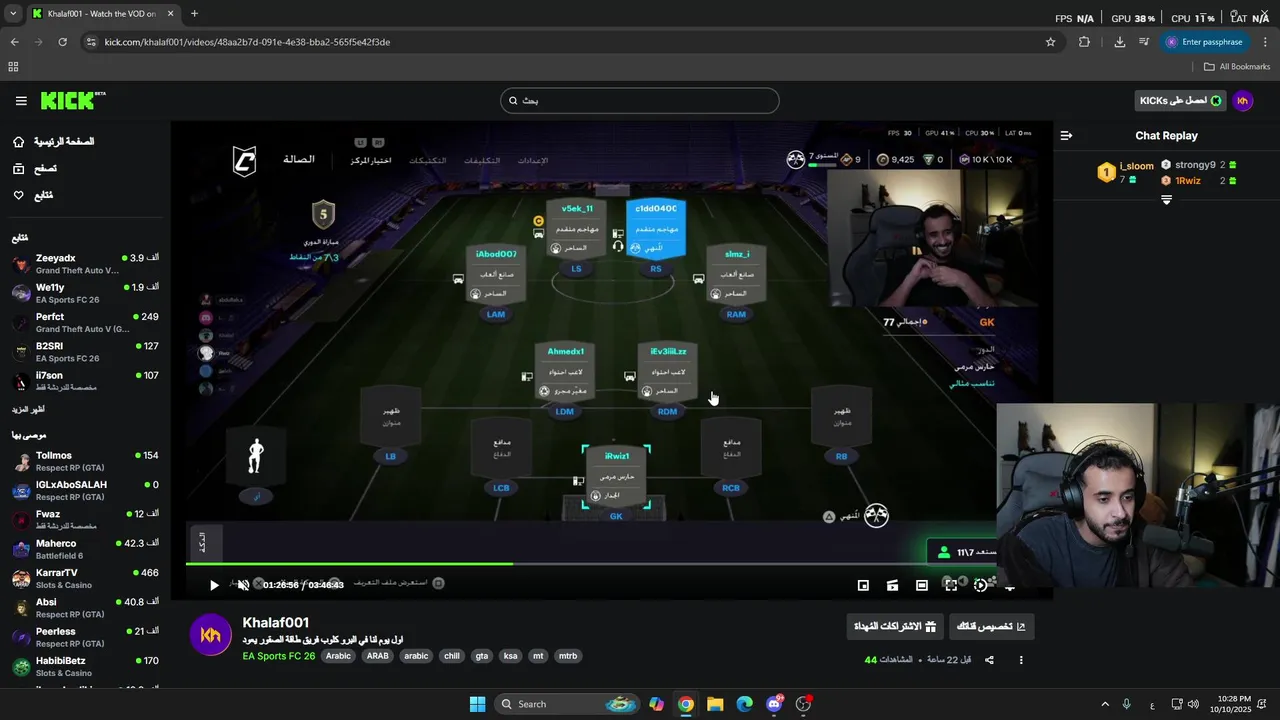
Task: Open Perfct channel in sidebar
Action: click(85, 323)
